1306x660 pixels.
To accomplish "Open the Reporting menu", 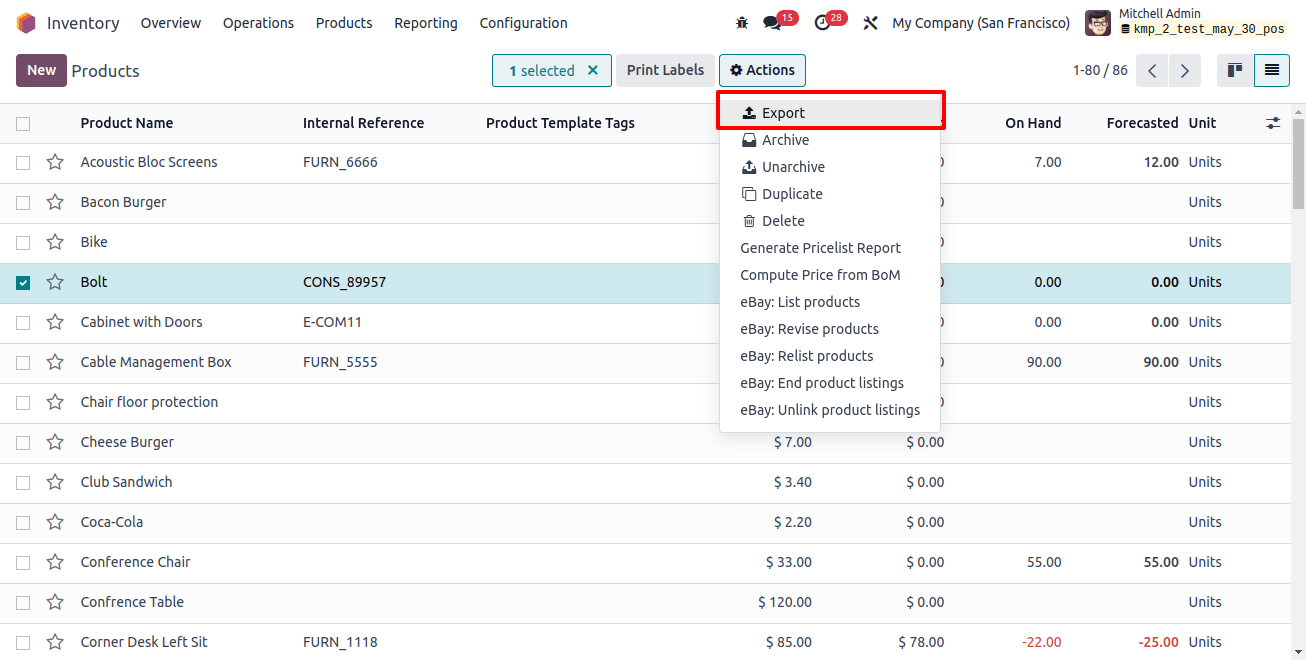I will [x=426, y=23].
